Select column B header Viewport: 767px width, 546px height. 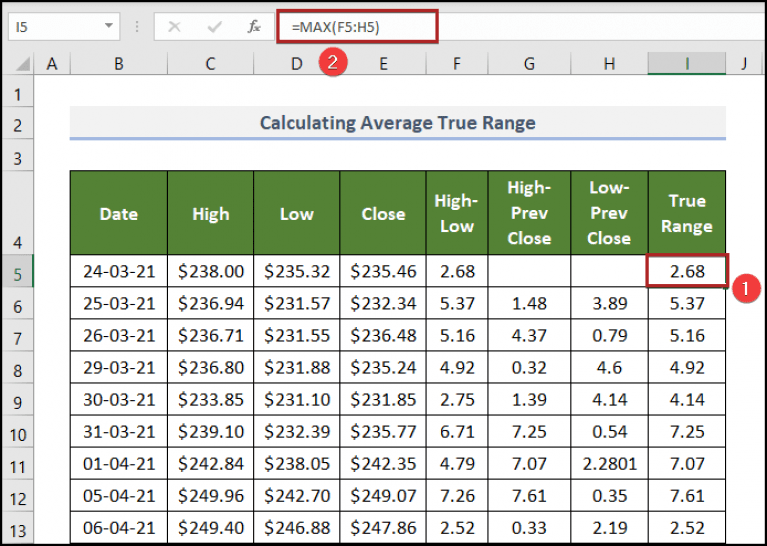pos(118,64)
